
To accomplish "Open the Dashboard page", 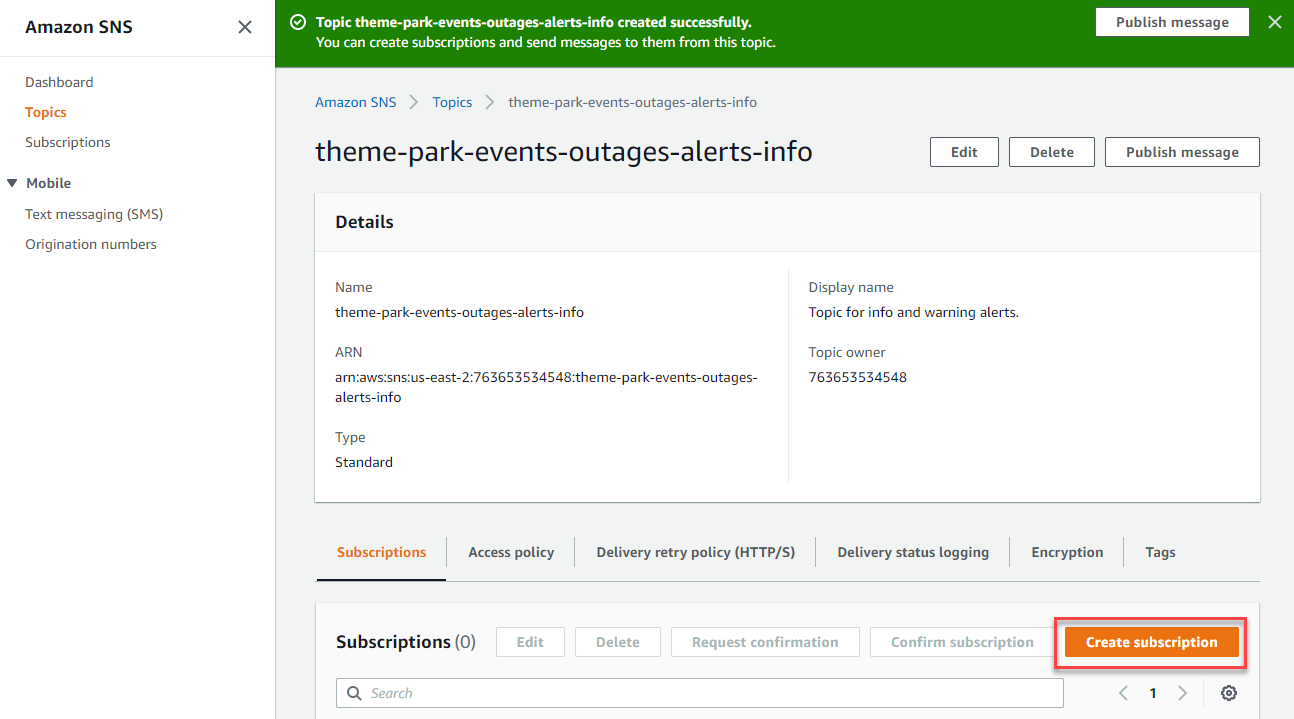I will pyautogui.click(x=59, y=82).
